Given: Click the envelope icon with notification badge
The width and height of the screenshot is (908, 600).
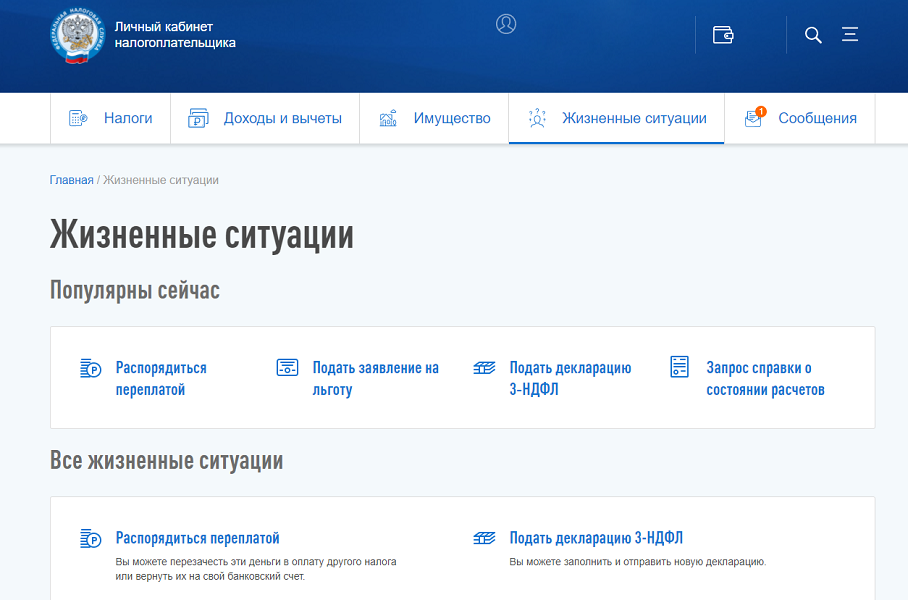Looking at the screenshot, I should coord(754,118).
